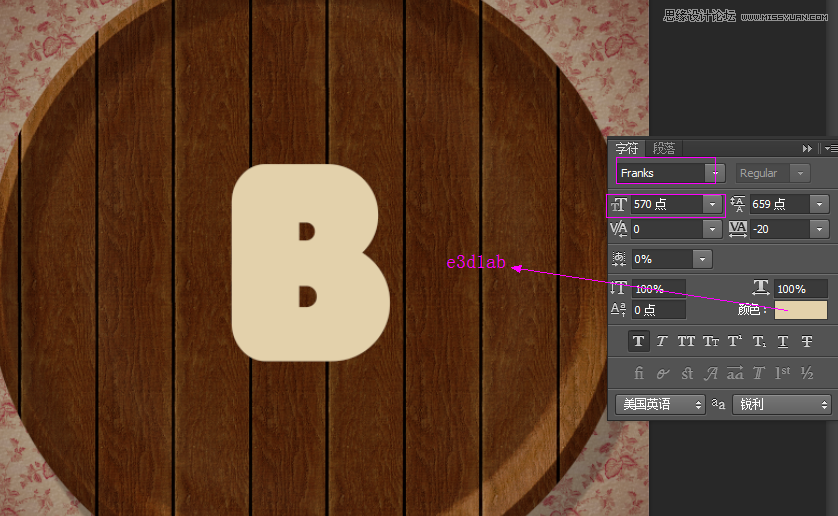This screenshot has height=516, width=838.
Task: Toggle Strikethrough style
Action: [807, 341]
